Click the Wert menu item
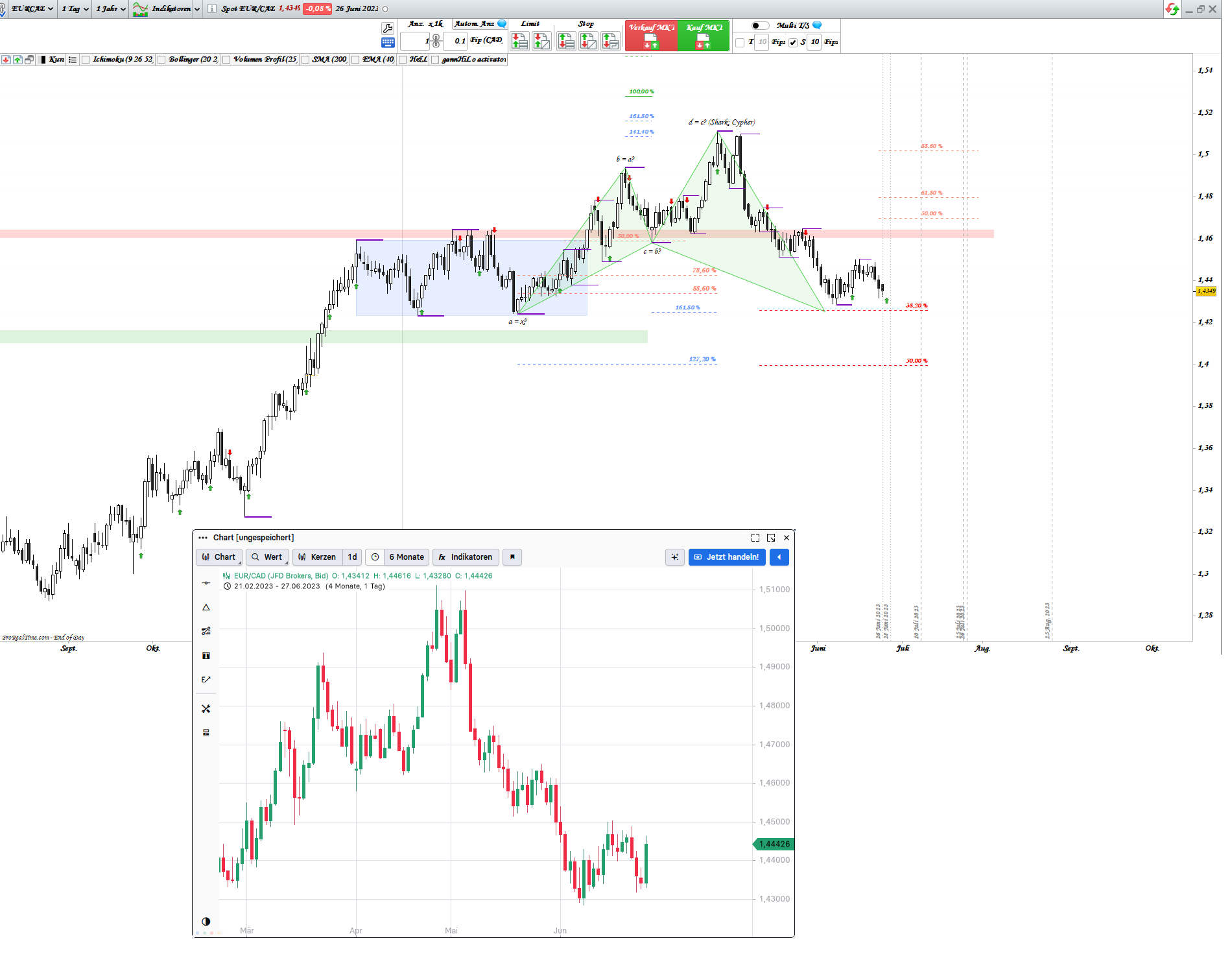This screenshot has width=1232, height=960. 267,557
